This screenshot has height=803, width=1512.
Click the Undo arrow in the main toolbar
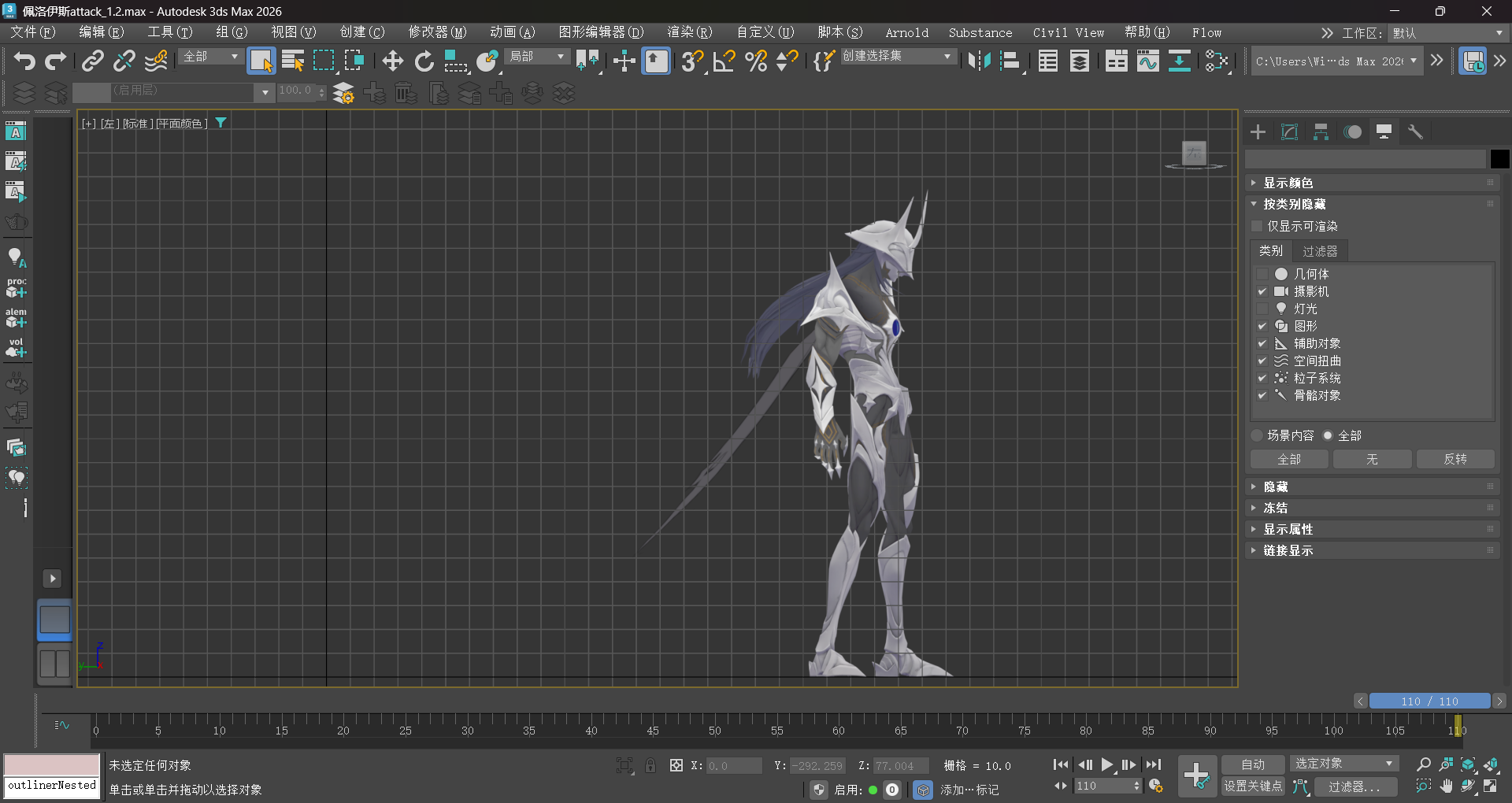pos(24,61)
